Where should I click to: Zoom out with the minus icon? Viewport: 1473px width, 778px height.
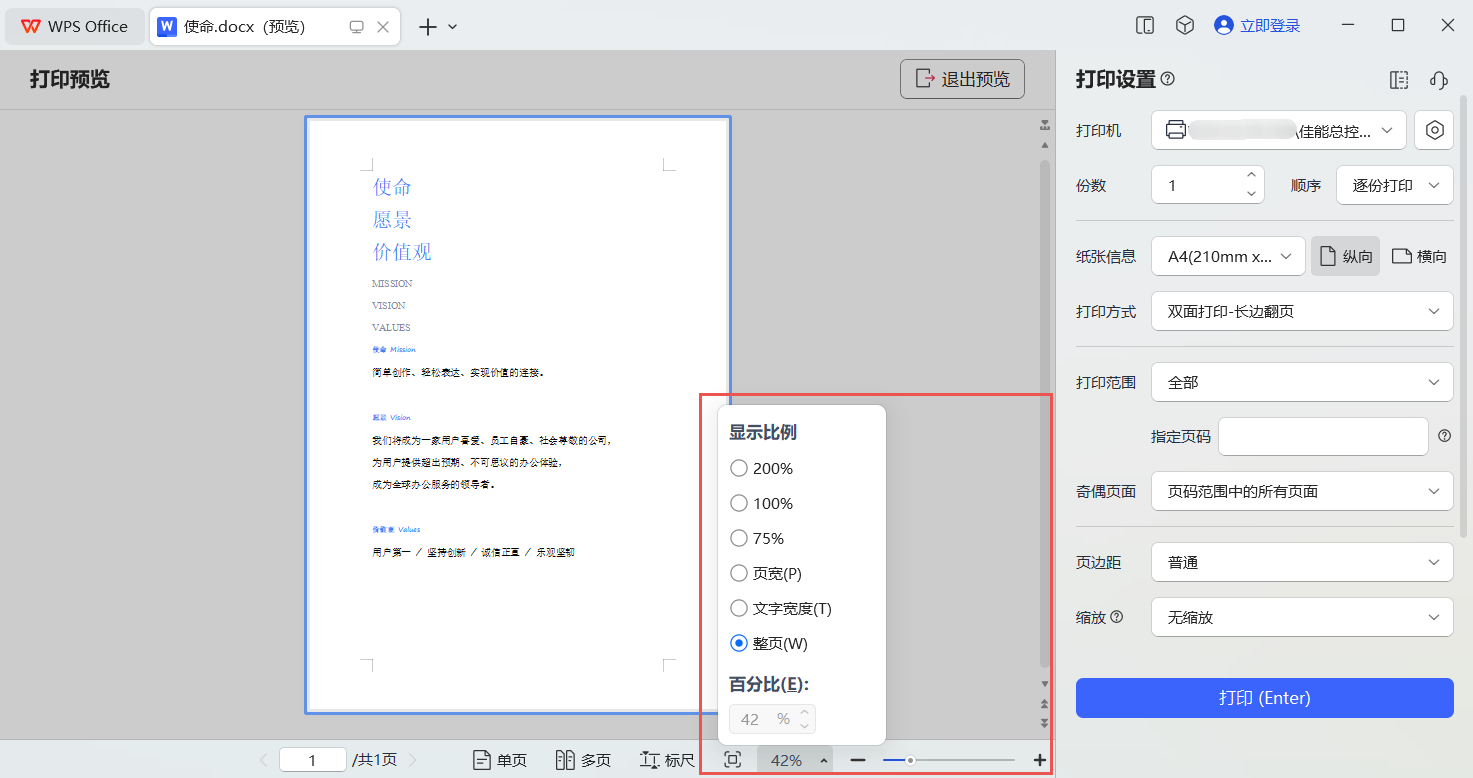click(x=858, y=760)
